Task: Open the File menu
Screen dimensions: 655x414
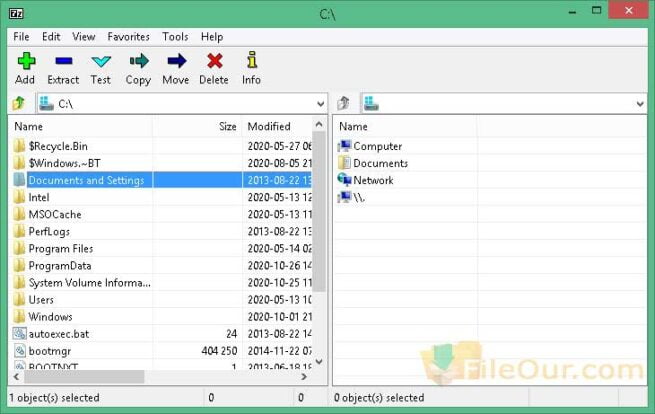Action: [x=21, y=37]
